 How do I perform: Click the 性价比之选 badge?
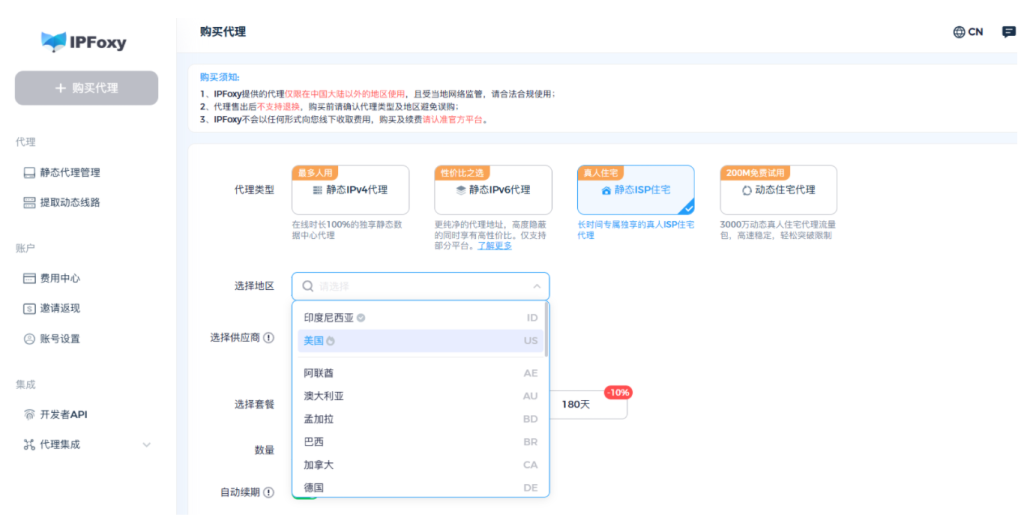click(x=462, y=173)
